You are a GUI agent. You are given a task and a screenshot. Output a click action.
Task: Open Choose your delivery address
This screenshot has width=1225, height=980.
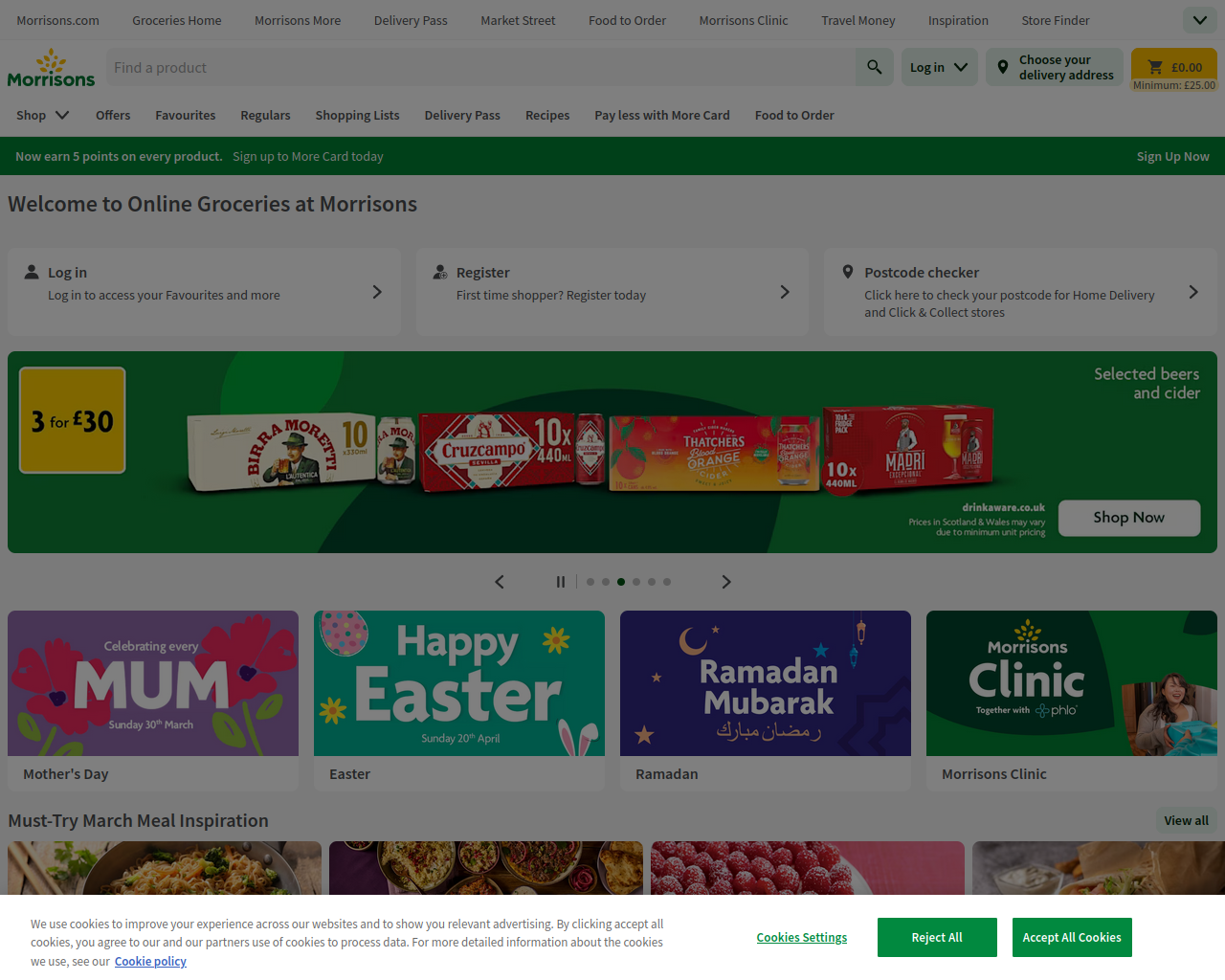click(x=1055, y=67)
